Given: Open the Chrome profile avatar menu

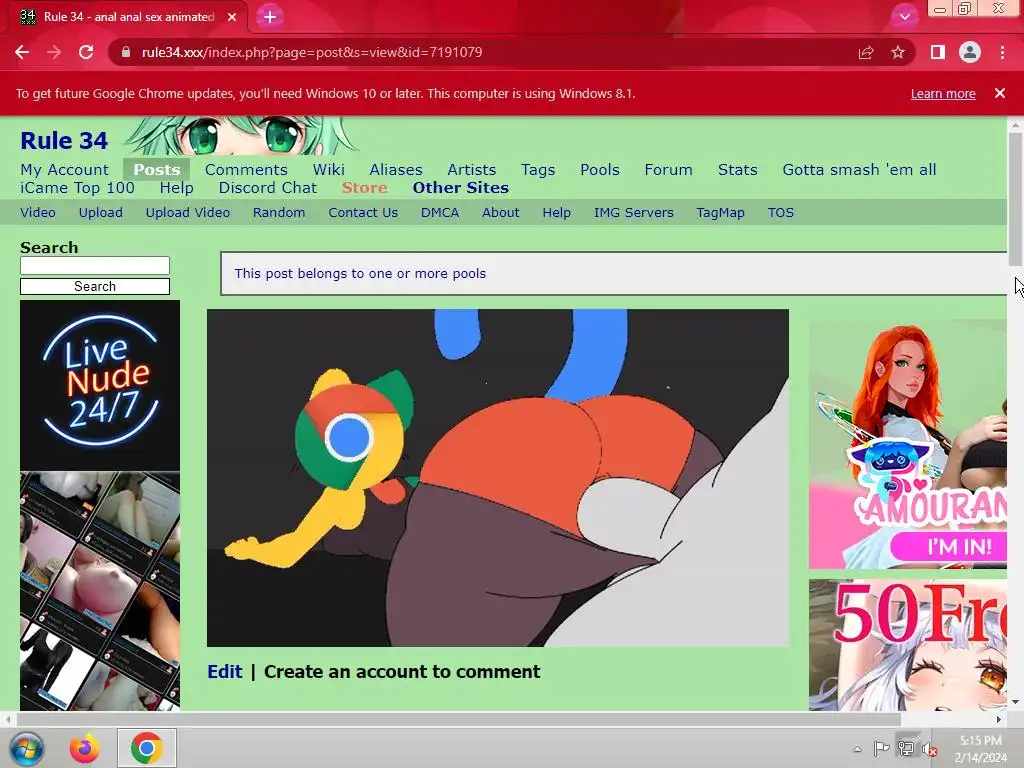Looking at the screenshot, I should point(970,52).
